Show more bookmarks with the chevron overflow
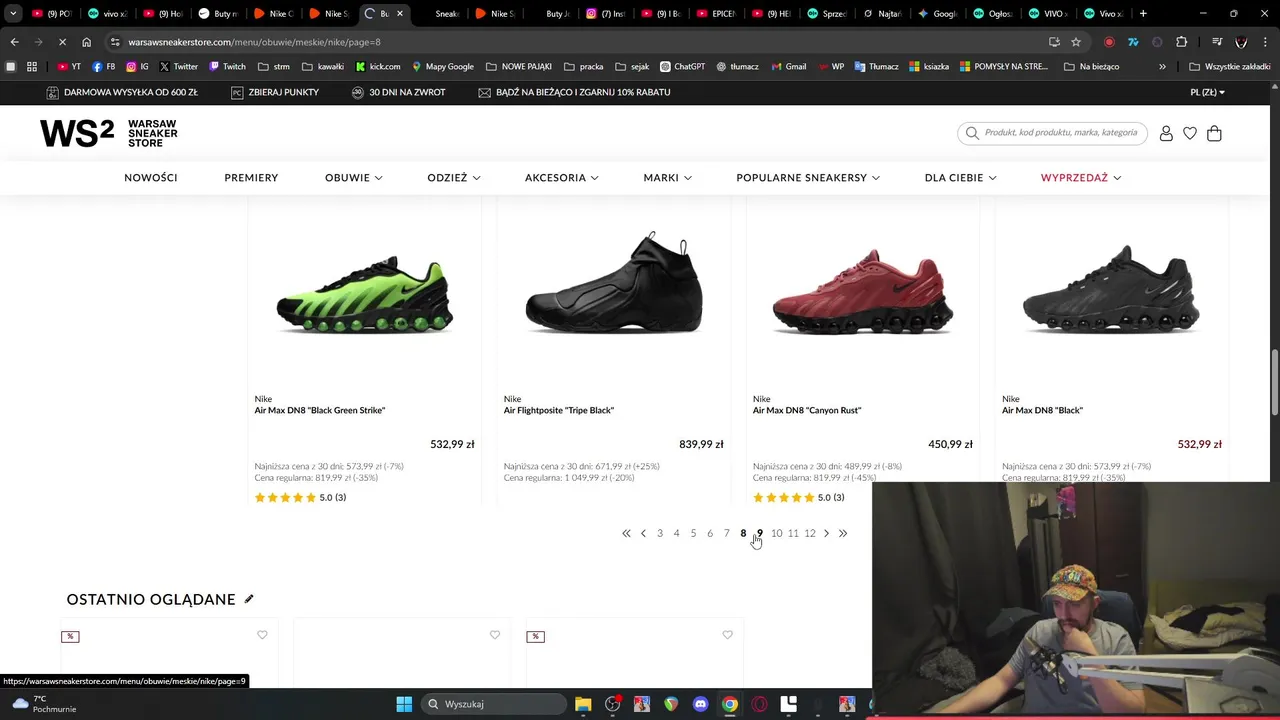Viewport: 1280px width, 720px height. (1162, 67)
